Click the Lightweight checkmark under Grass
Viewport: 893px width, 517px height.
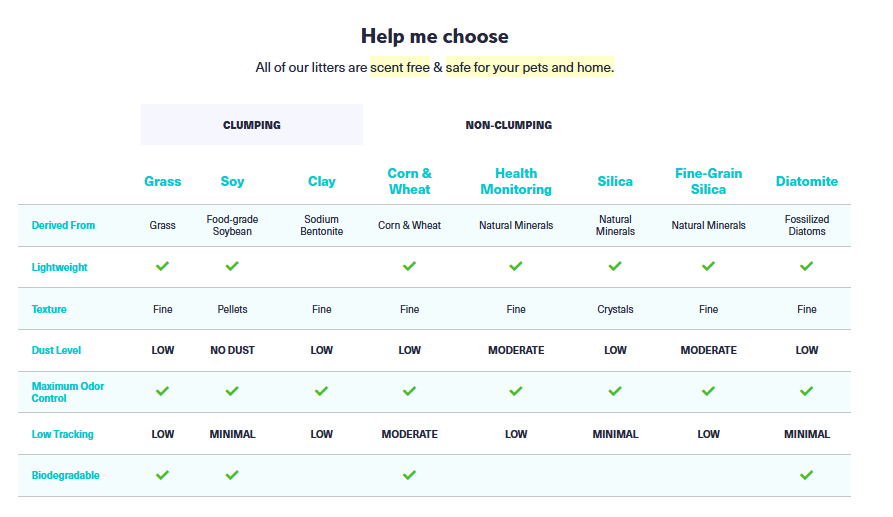click(162, 267)
